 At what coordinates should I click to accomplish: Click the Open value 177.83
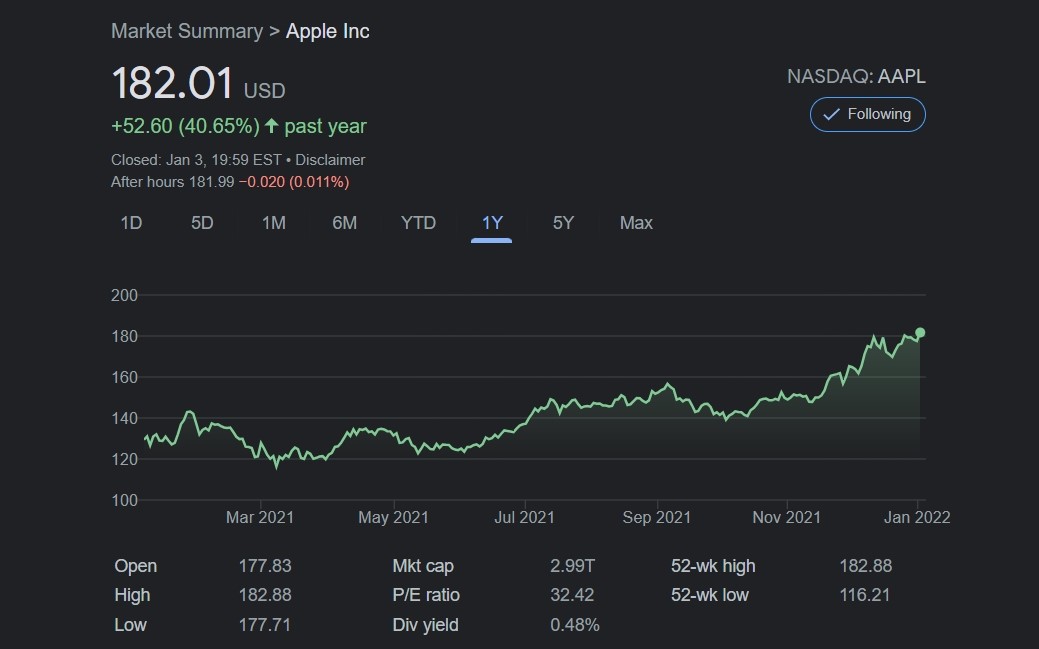click(265, 566)
